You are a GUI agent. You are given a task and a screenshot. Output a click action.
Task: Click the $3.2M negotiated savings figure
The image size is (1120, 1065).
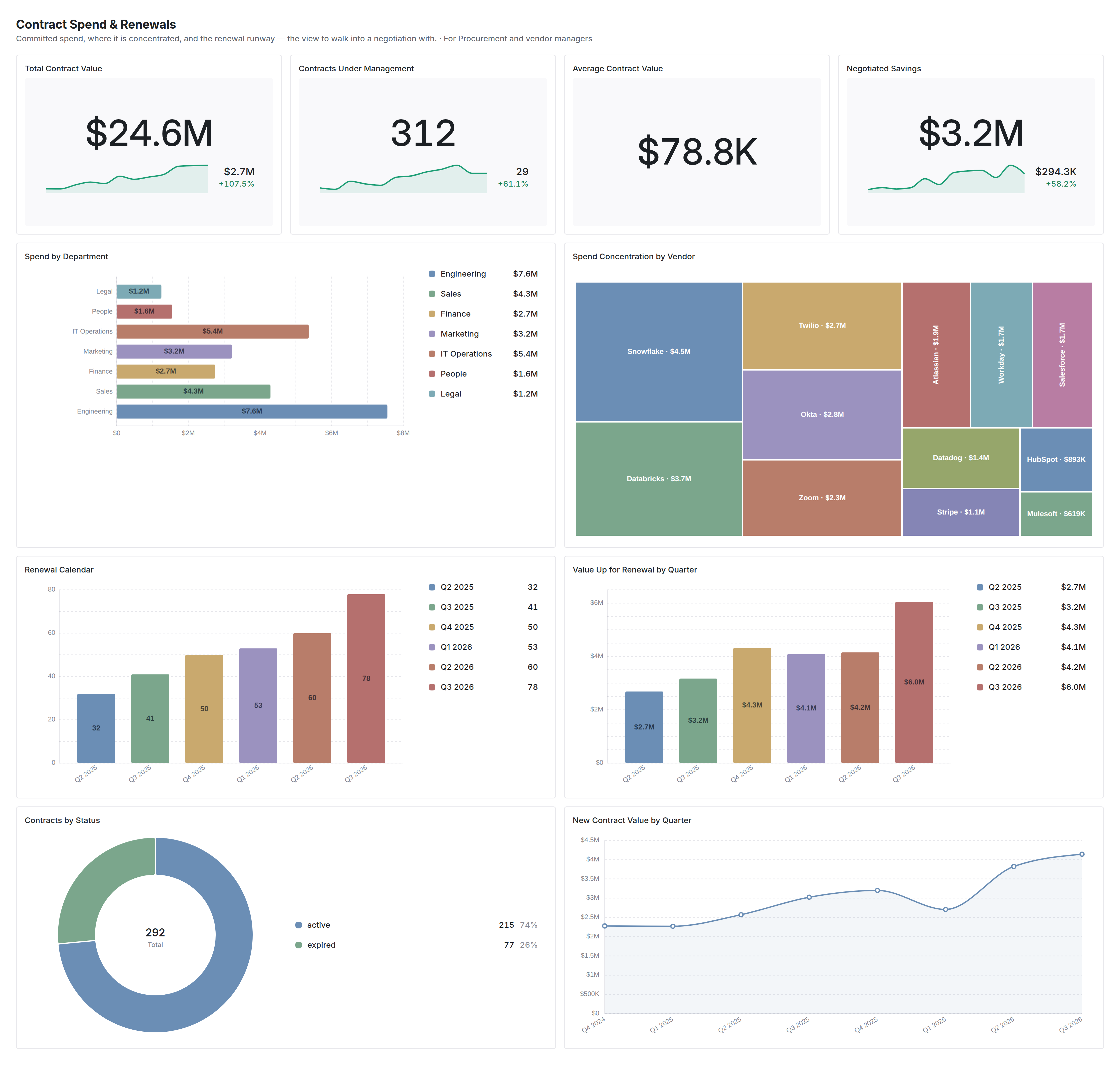coord(971,133)
